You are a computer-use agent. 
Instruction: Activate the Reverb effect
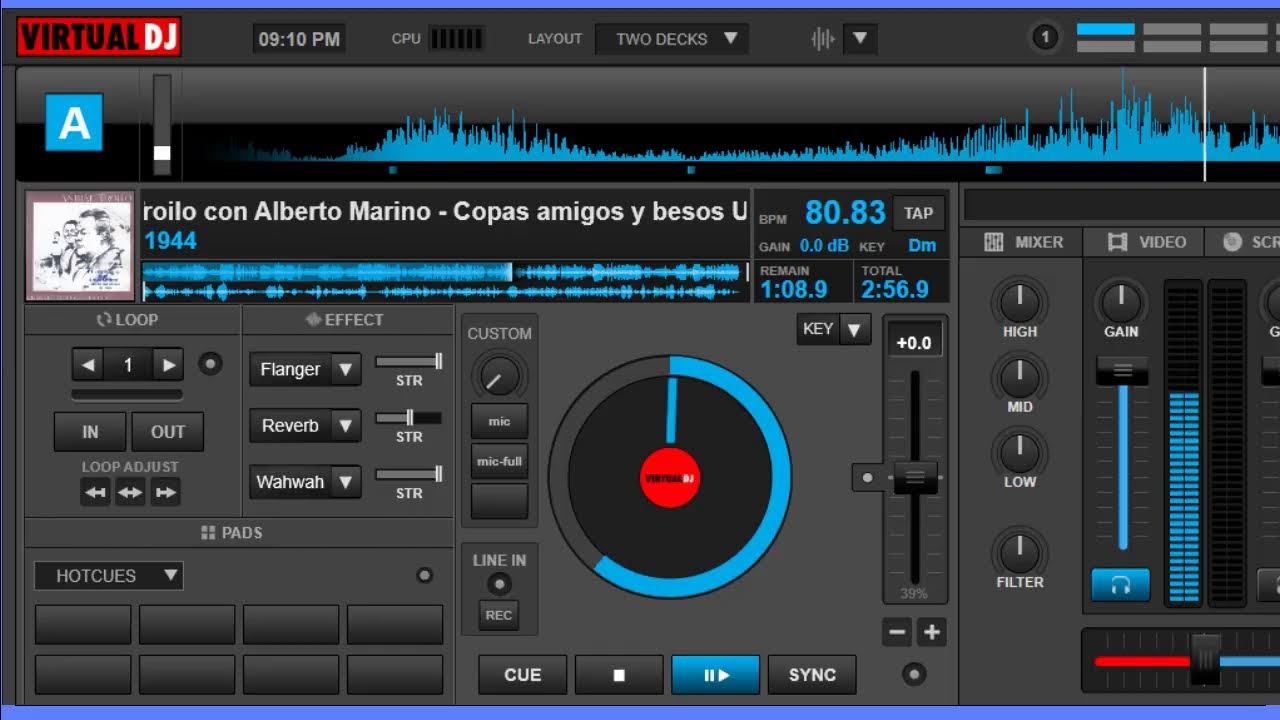pyautogui.click(x=290, y=425)
